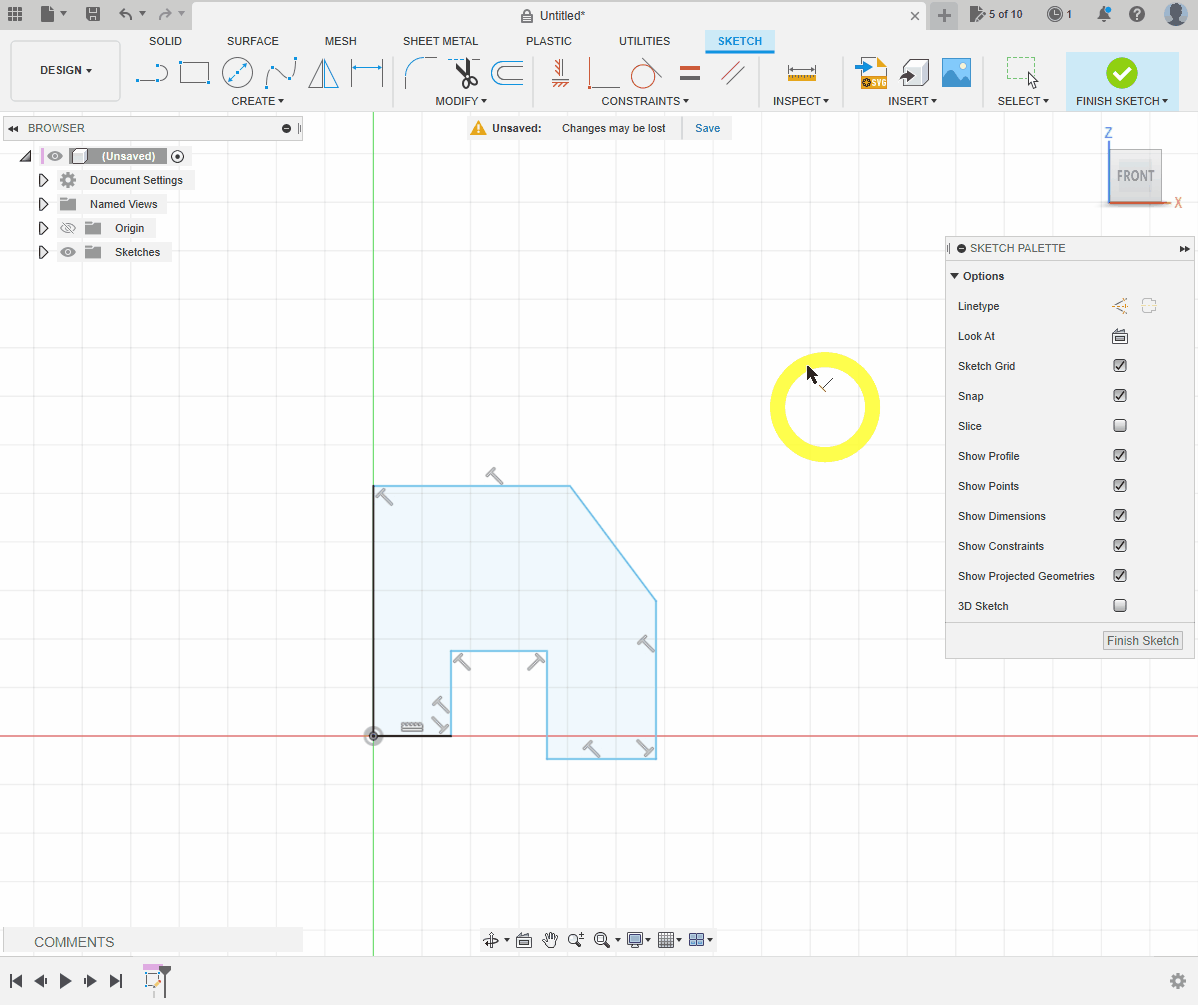
Task: Switch to the SURFACE tab
Action: coord(252,41)
